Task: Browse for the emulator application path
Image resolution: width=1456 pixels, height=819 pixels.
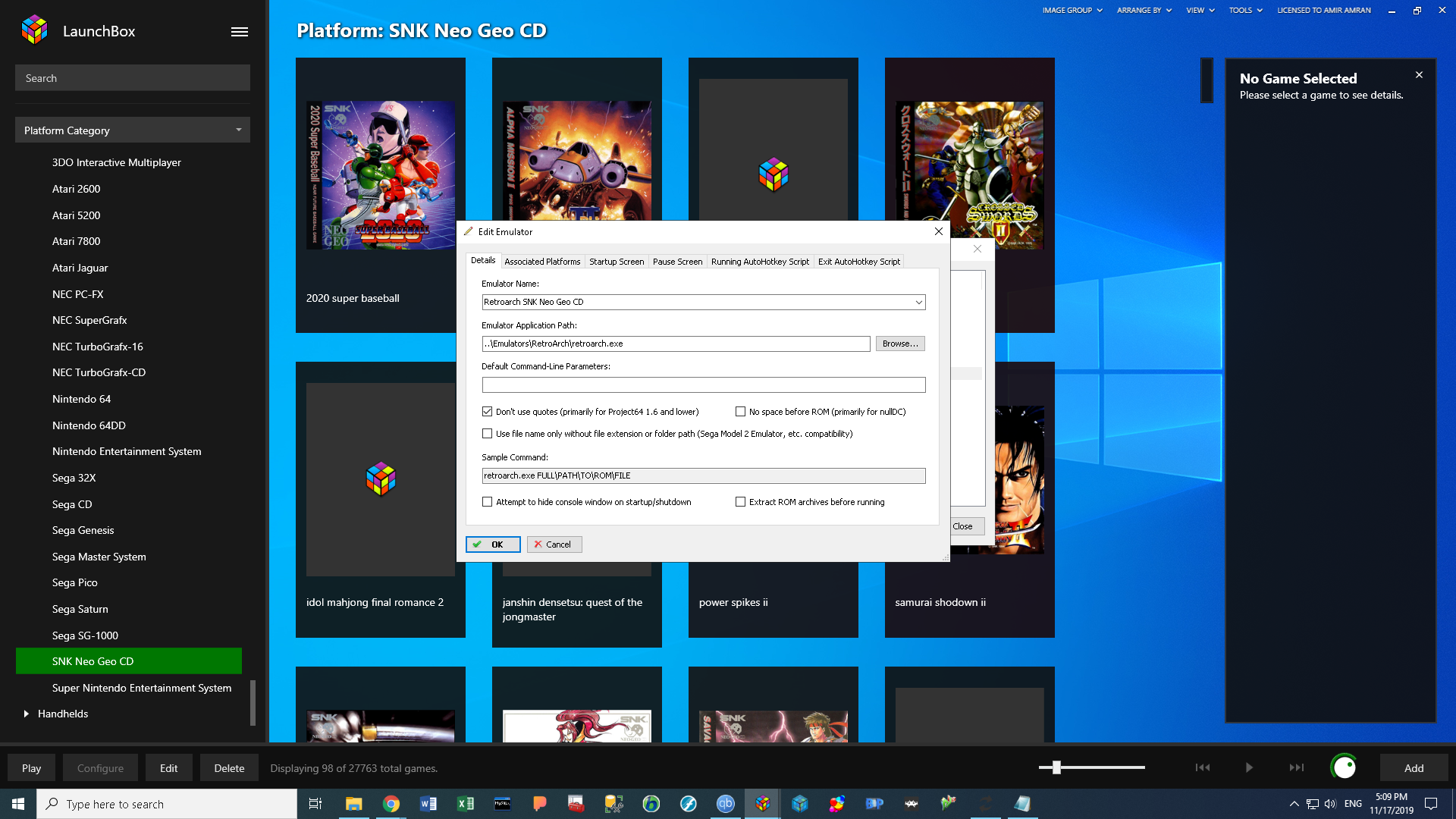Action: (x=900, y=344)
